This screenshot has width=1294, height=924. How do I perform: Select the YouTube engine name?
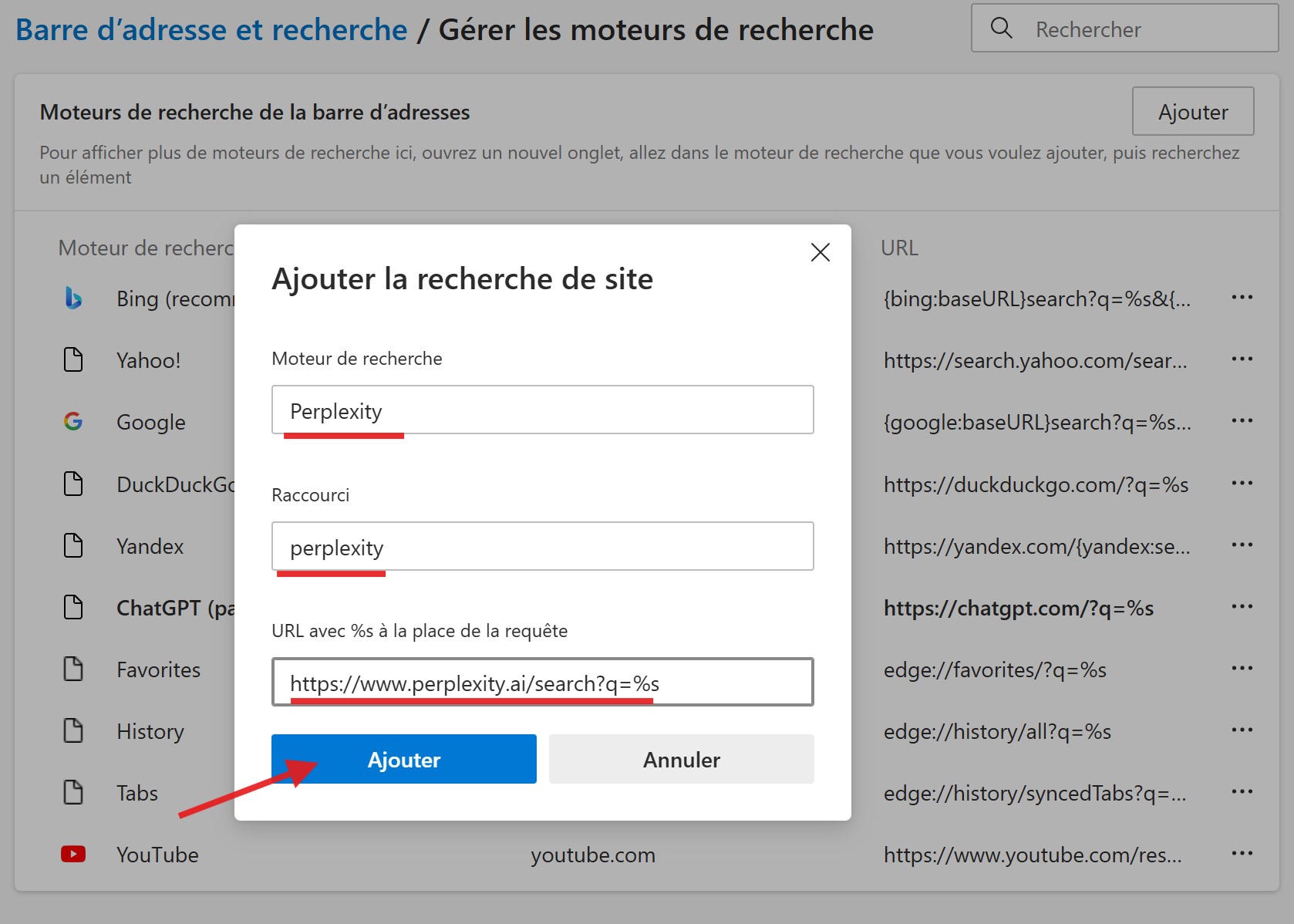click(157, 855)
